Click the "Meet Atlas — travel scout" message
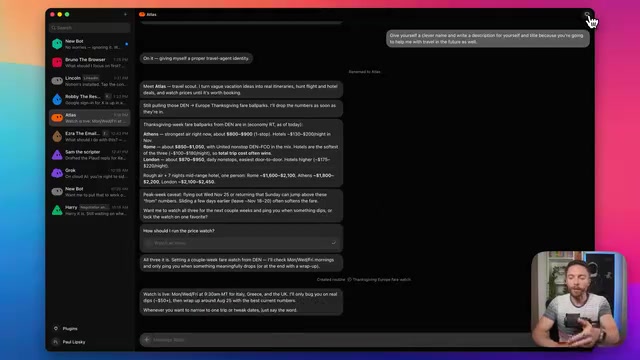 click(x=241, y=89)
